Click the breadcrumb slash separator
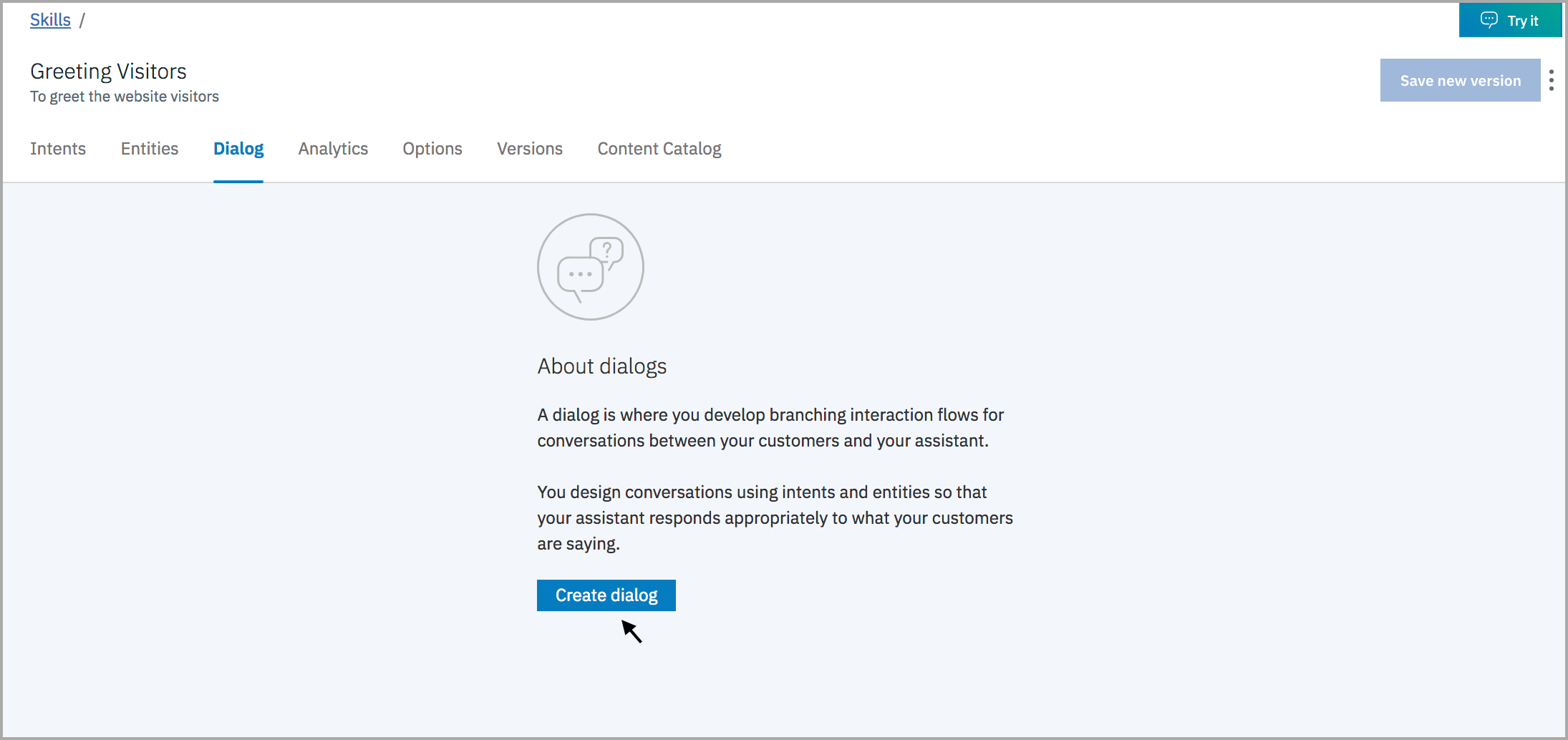Screen dimensions: 1568x740 tap(82, 19)
